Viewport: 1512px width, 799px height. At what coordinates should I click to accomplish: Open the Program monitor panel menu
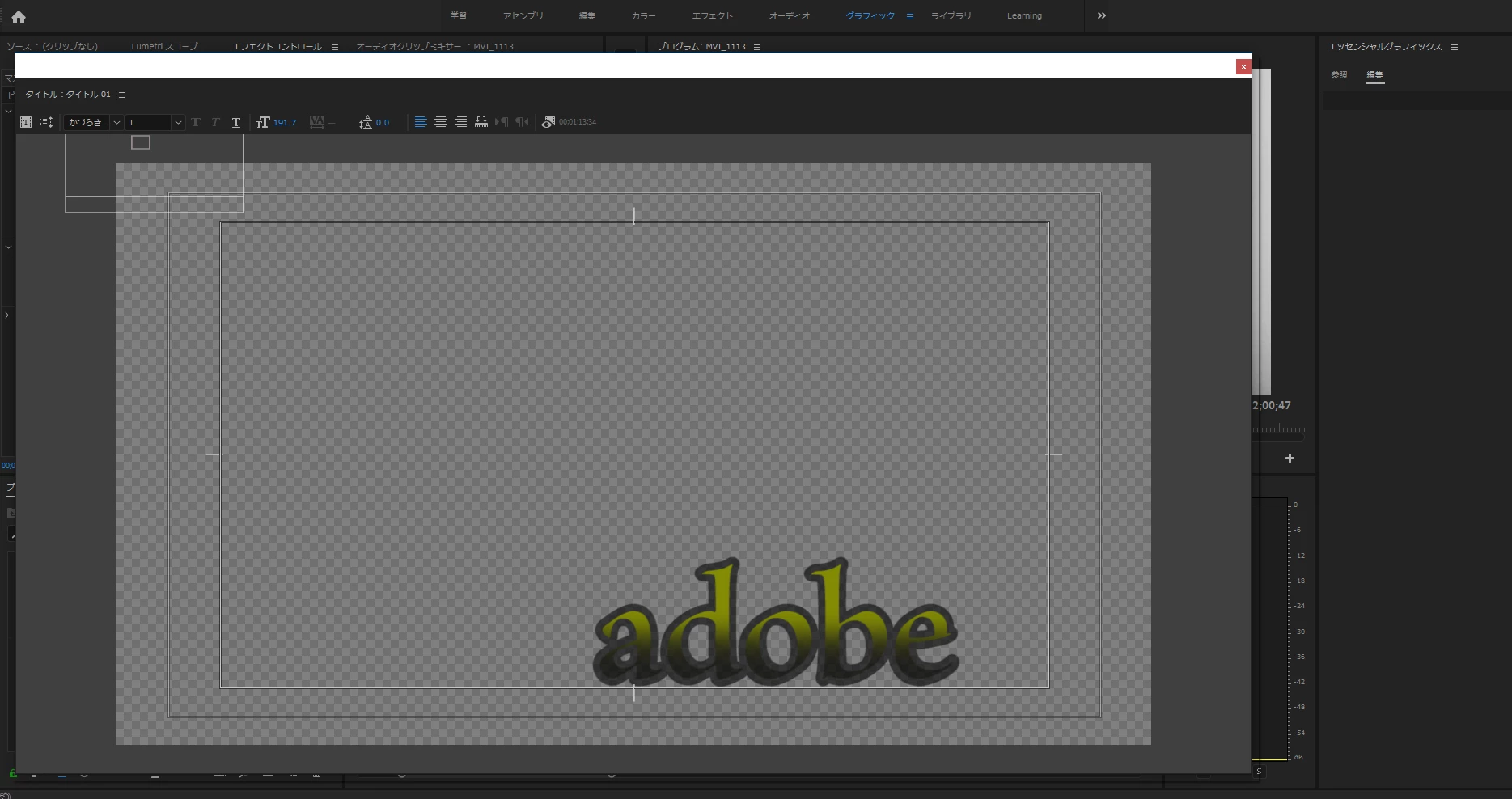click(x=757, y=47)
